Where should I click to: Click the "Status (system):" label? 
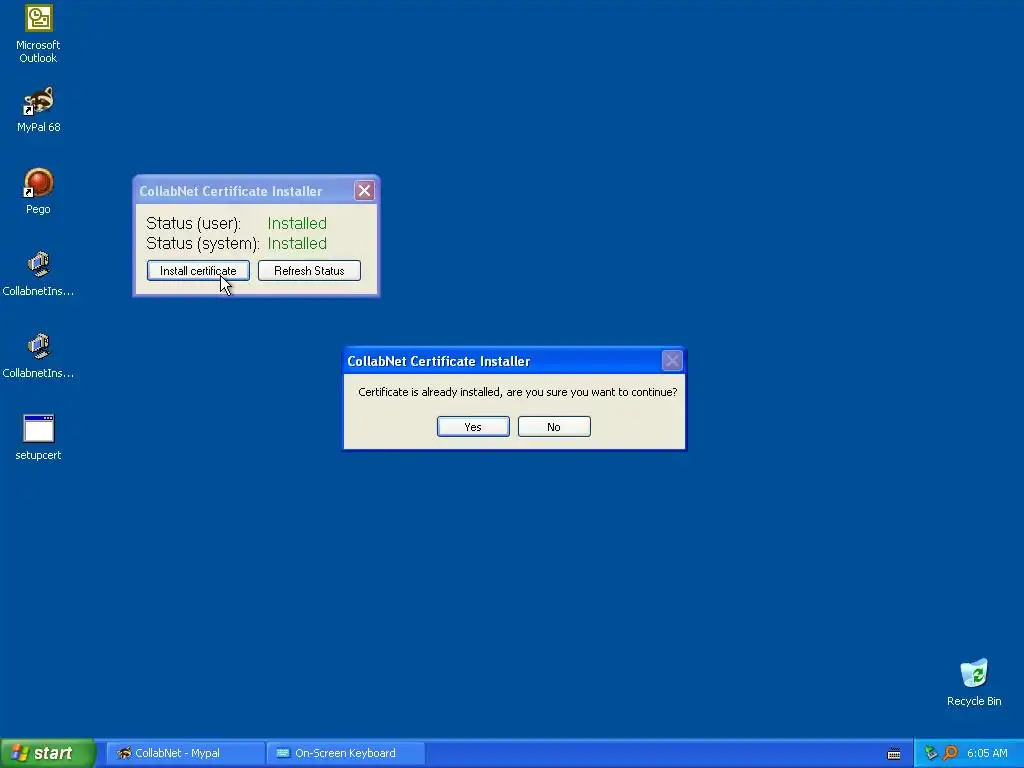click(202, 244)
